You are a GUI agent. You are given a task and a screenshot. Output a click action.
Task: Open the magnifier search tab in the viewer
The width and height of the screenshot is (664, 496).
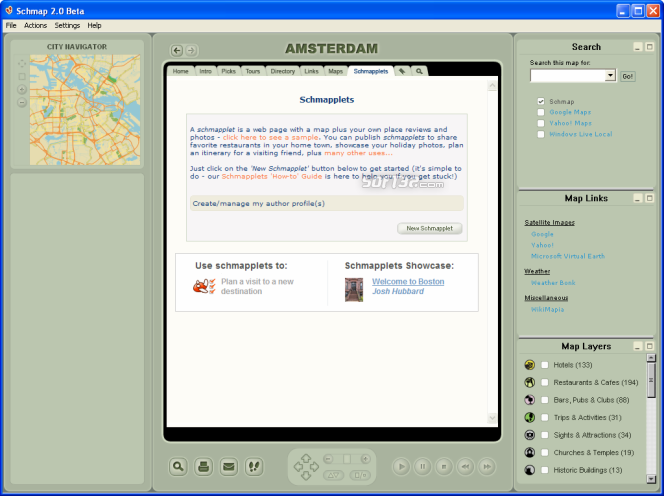pyautogui.click(x=419, y=71)
